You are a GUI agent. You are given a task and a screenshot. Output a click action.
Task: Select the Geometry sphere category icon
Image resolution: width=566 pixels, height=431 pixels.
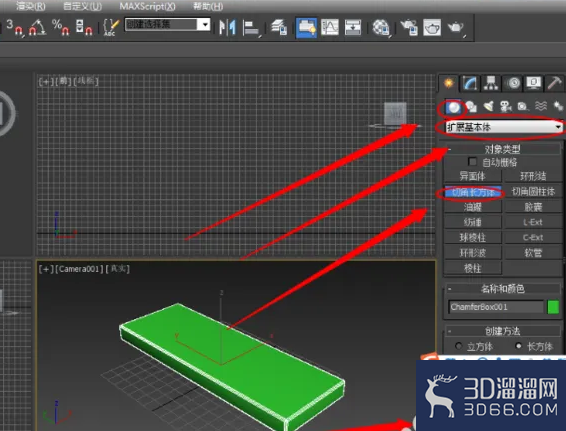(x=453, y=107)
